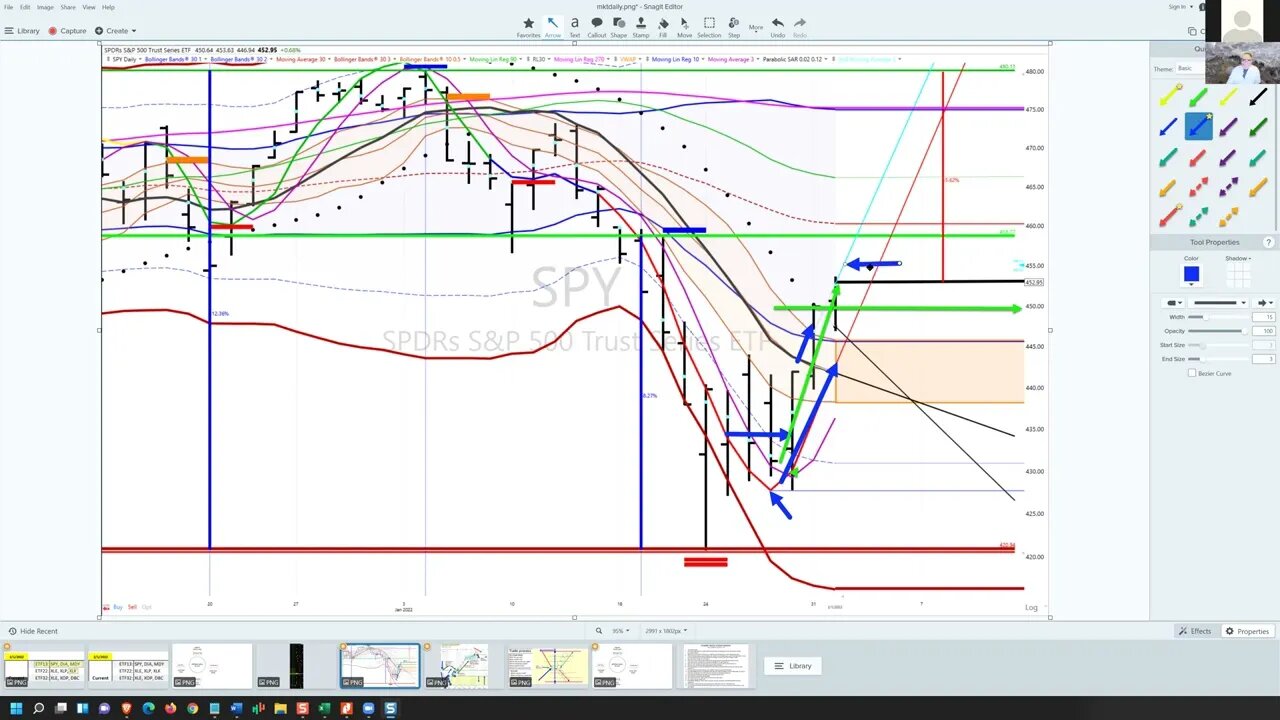This screenshot has width=1280, height=720.
Task: Open the Library button in recent tray
Action: pyautogui.click(x=793, y=666)
